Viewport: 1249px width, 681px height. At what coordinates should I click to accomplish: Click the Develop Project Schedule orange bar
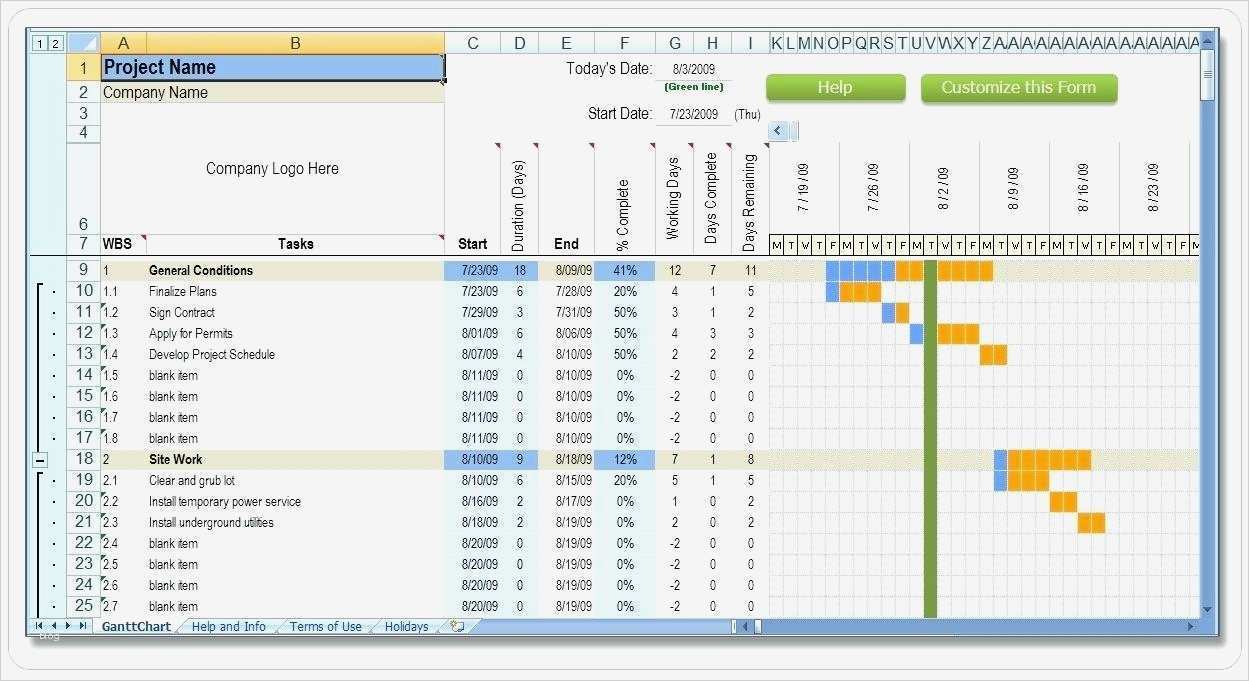[993, 355]
